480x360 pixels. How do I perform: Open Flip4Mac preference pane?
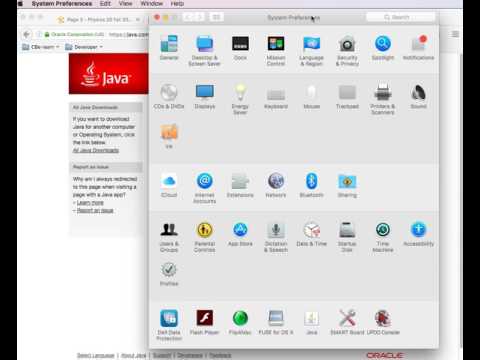click(x=240, y=322)
